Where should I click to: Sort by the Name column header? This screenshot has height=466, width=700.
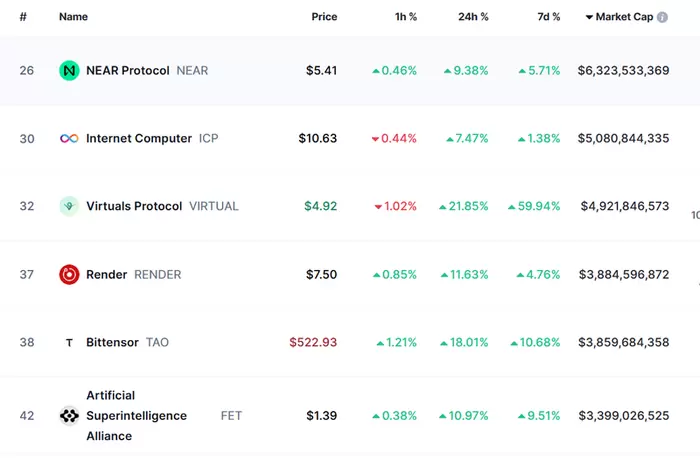73,17
